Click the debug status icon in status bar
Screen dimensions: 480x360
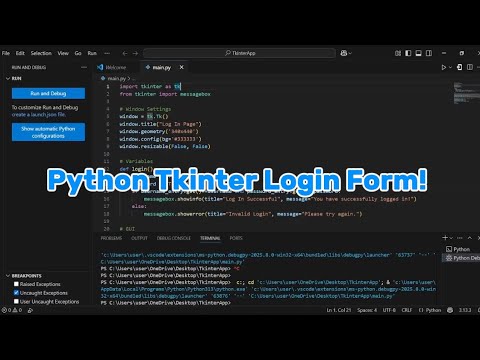tap(30, 310)
